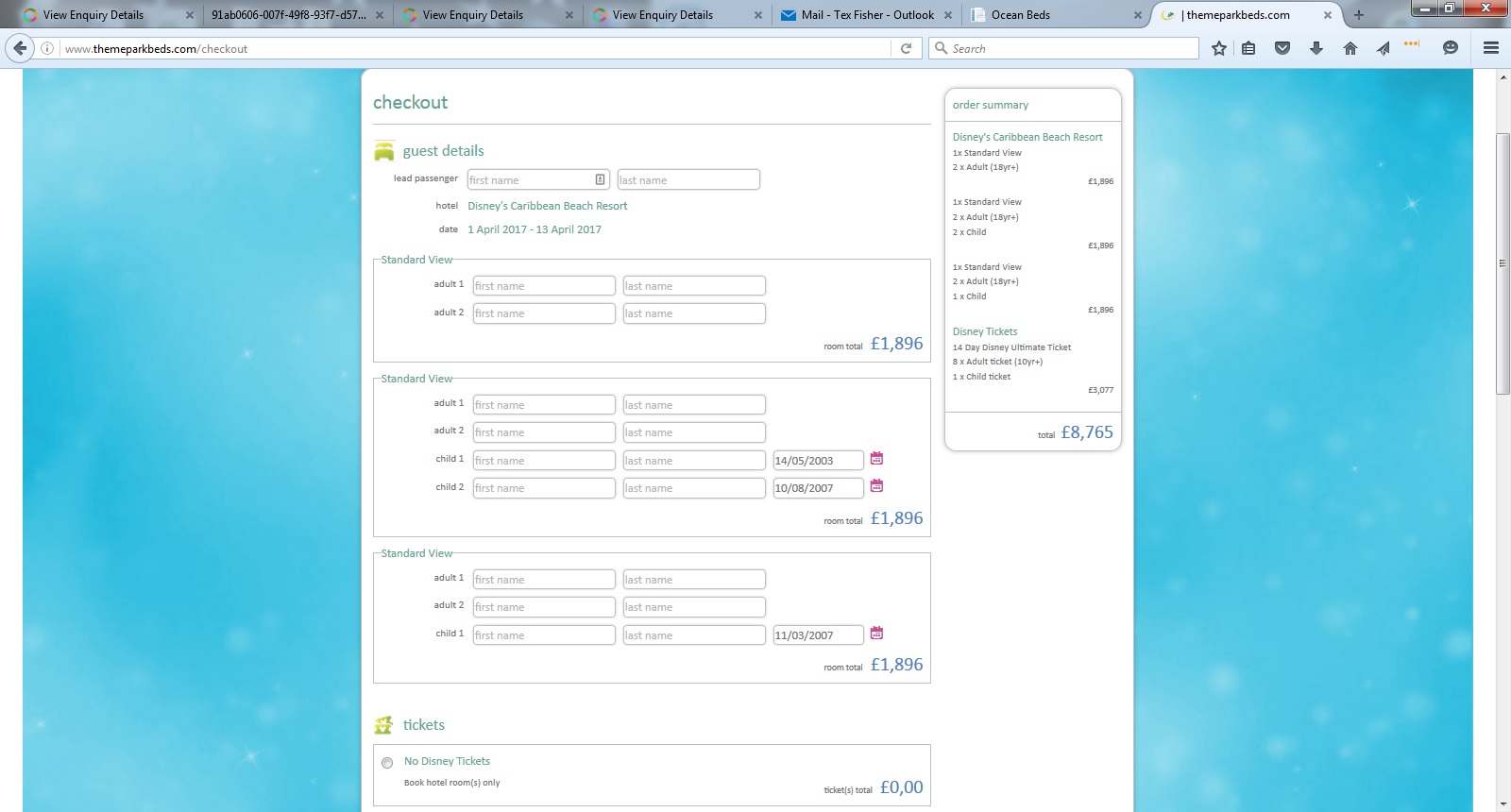Click the child 2 first name field
The image size is (1511, 812).
[x=544, y=488]
